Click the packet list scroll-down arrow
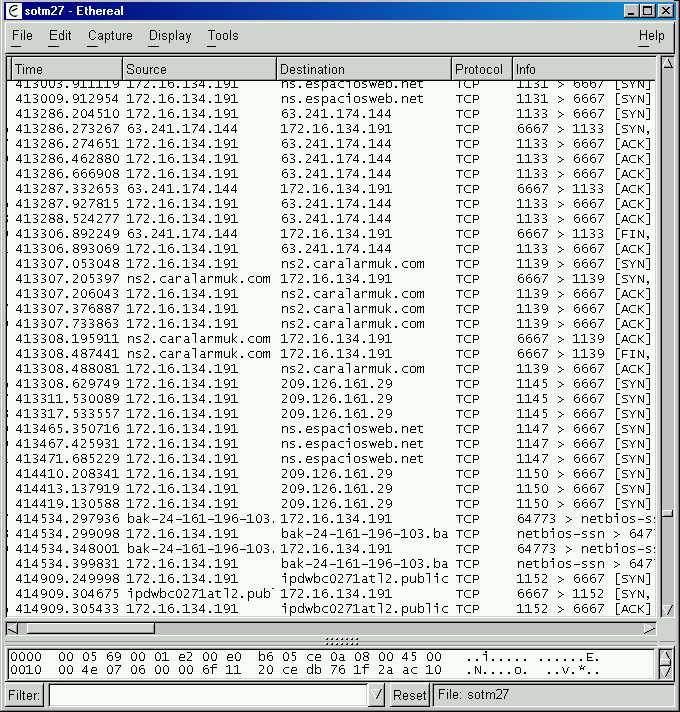680x712 pixels. tap(667, 609)
